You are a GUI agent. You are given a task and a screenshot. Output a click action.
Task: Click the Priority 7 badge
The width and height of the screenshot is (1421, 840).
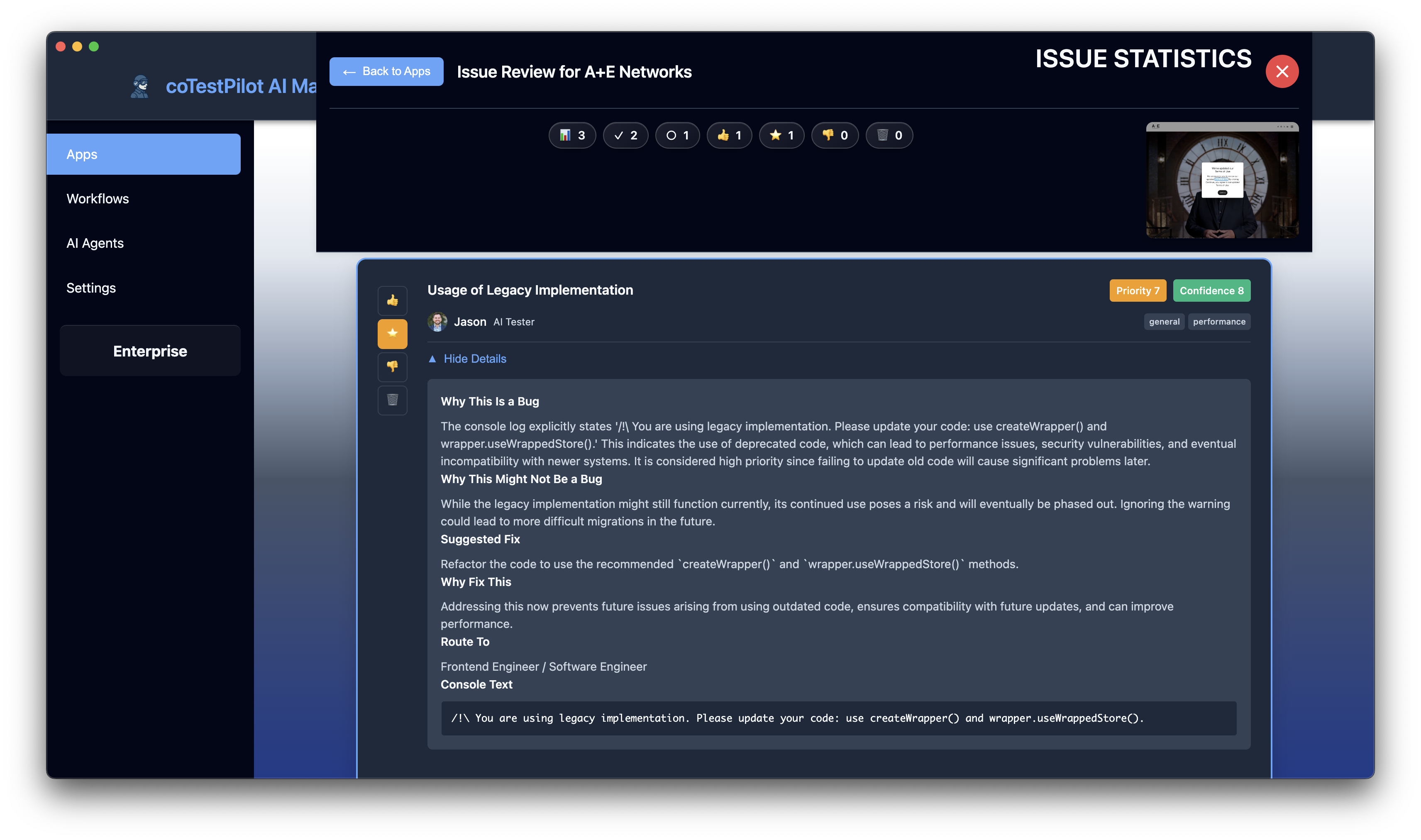pyautogui.click(x=1138, y=291)
